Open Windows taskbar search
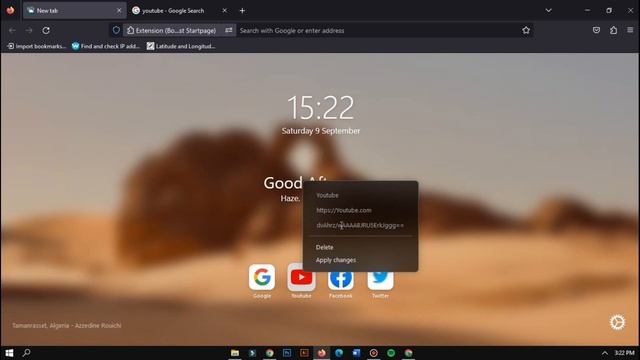640x360 pixels. click(x=27, y=353)
